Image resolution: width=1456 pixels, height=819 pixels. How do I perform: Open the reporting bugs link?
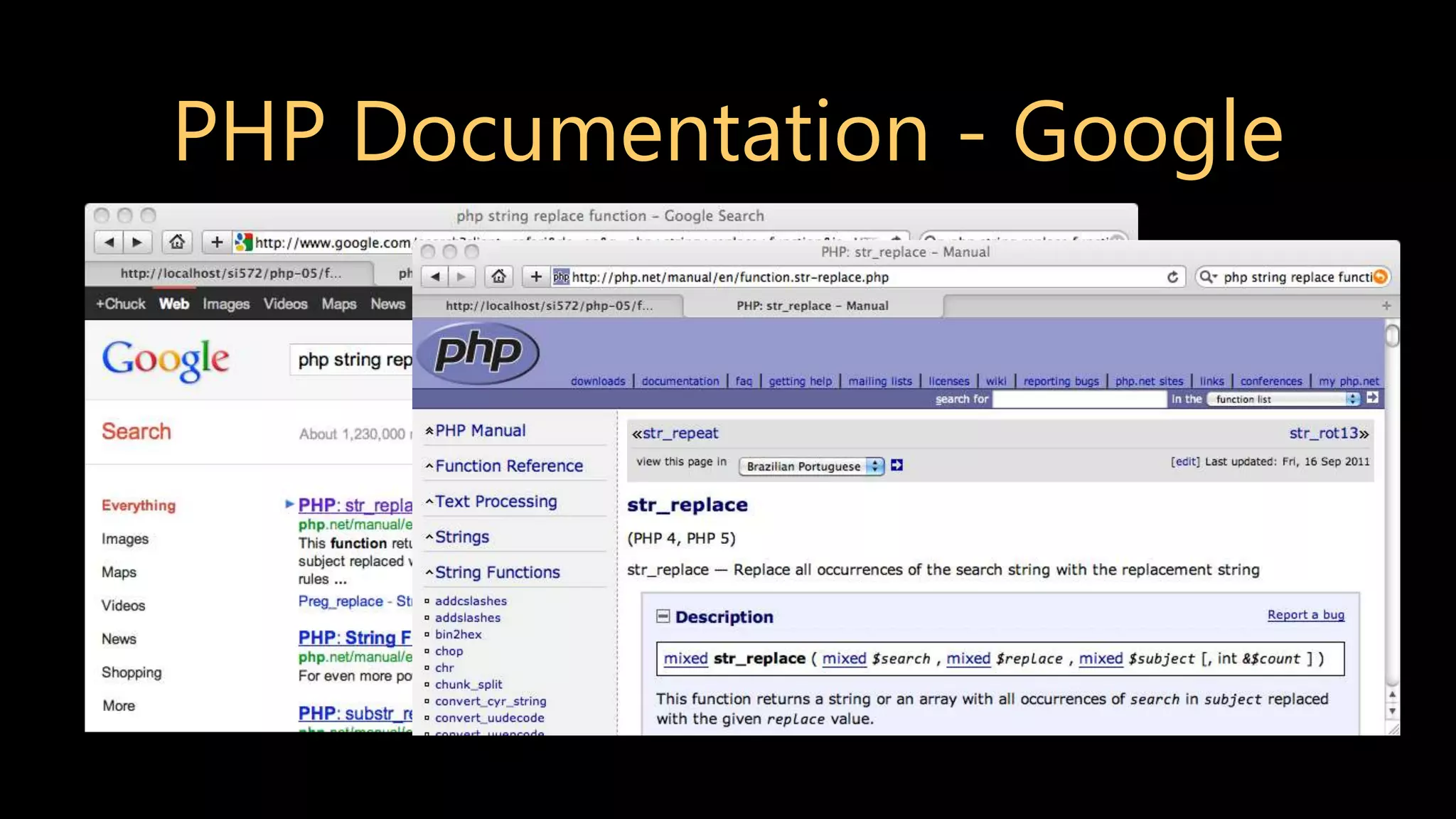pos(1061,381)
